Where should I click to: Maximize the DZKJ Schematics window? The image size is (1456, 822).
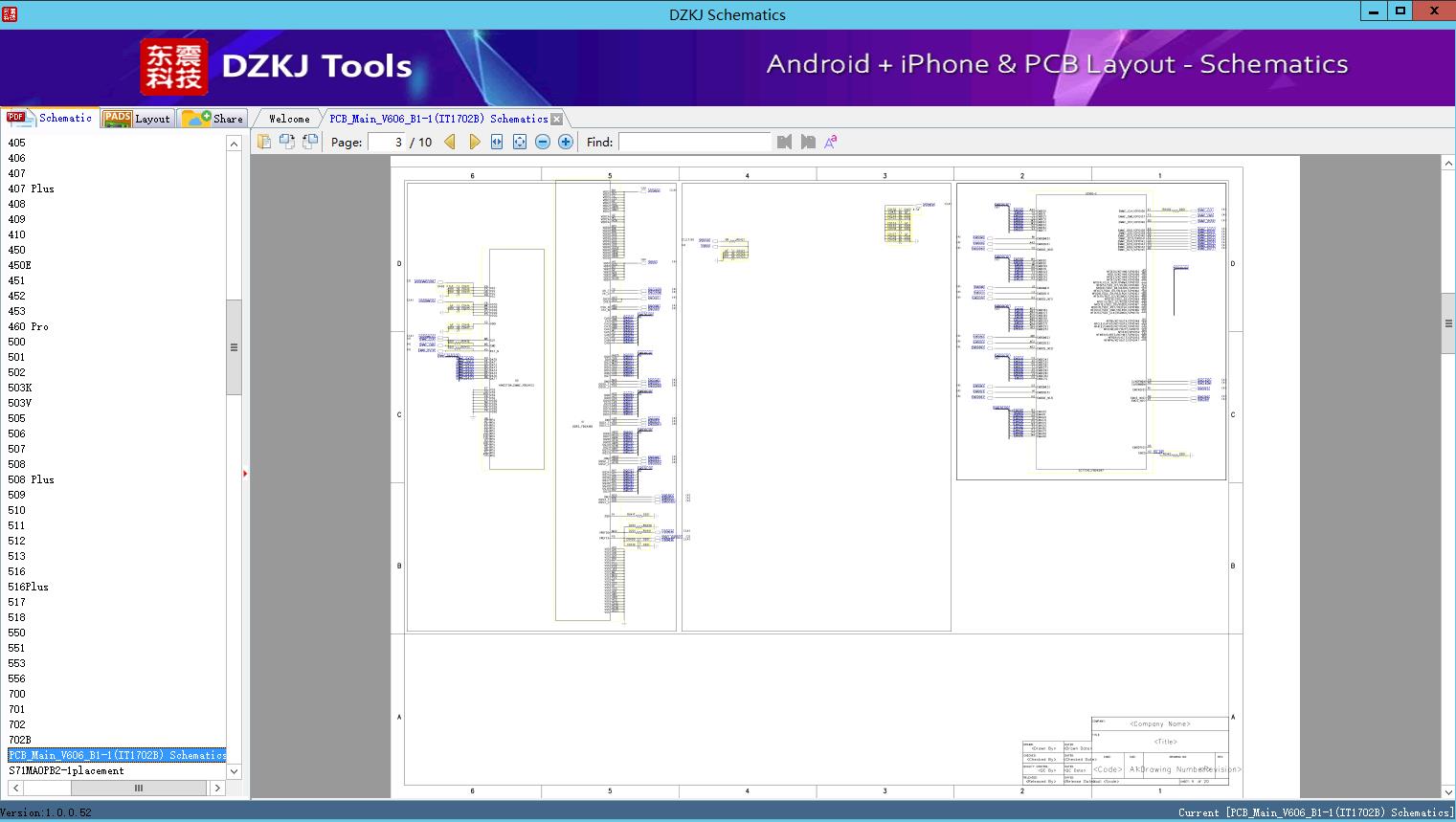(x=1400, y=11)
